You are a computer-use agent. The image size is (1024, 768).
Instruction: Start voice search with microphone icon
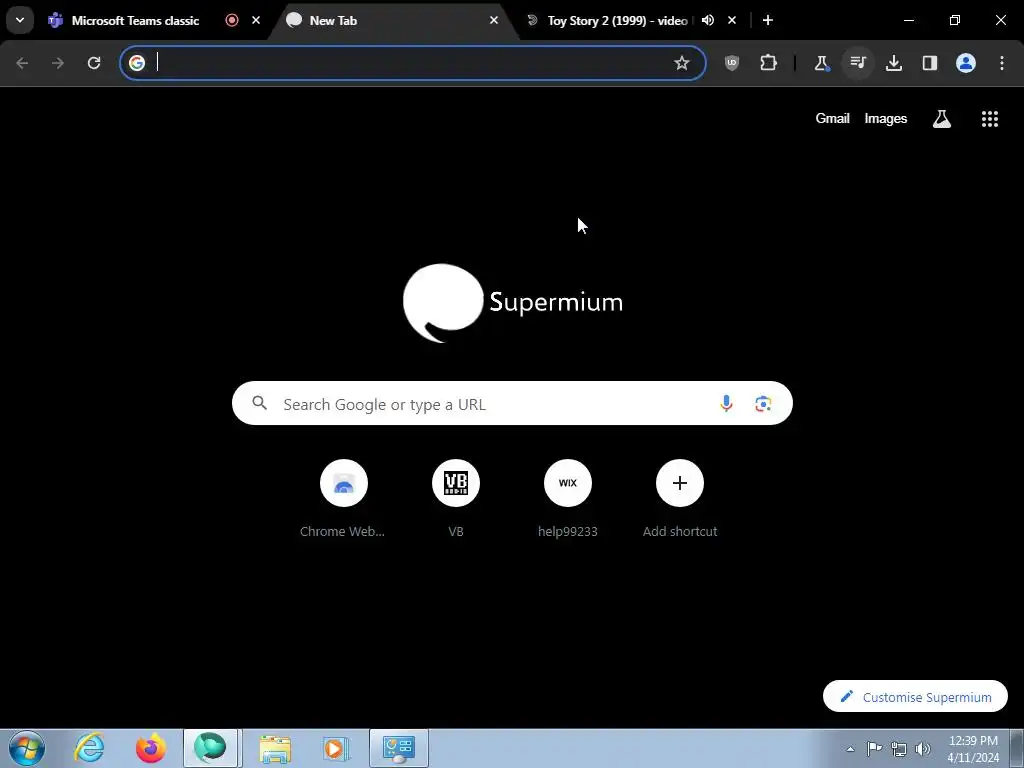click(726, 404)
